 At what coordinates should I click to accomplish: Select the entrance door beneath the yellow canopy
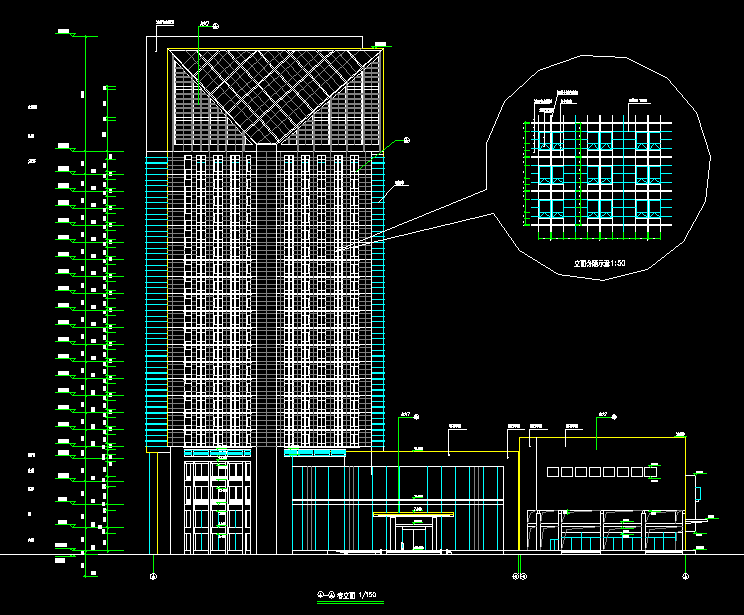(x=414, y=540)
